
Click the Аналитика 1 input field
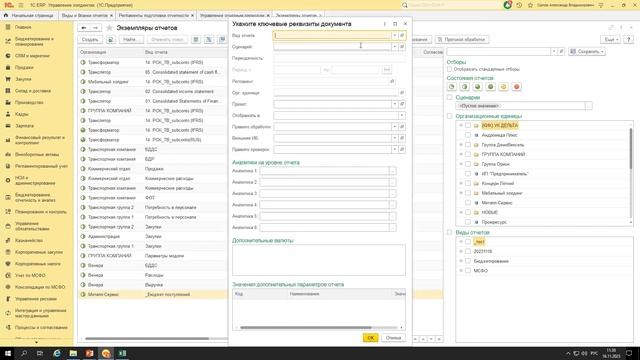[x=324, y=171]
